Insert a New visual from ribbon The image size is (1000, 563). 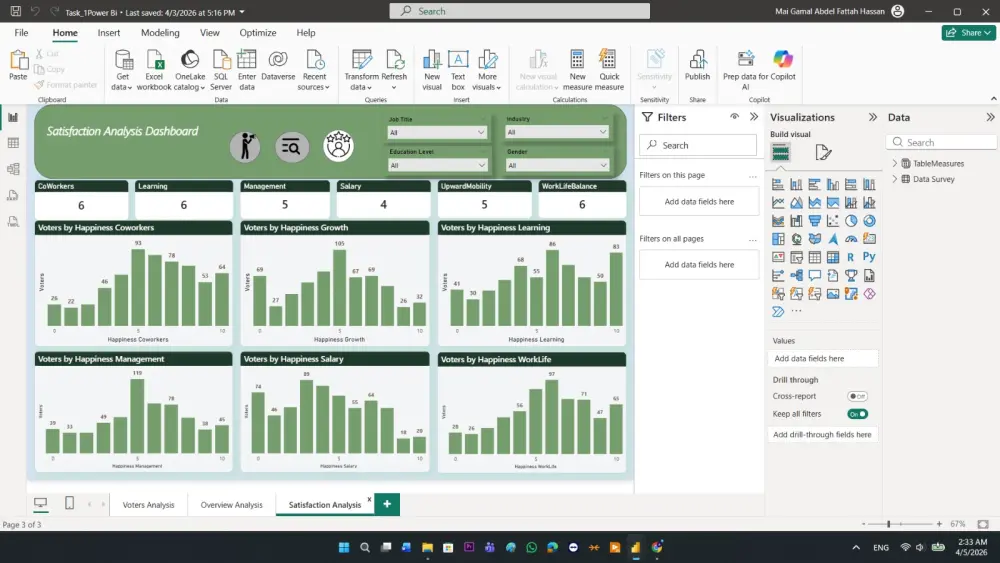click(x=432, y=69)
